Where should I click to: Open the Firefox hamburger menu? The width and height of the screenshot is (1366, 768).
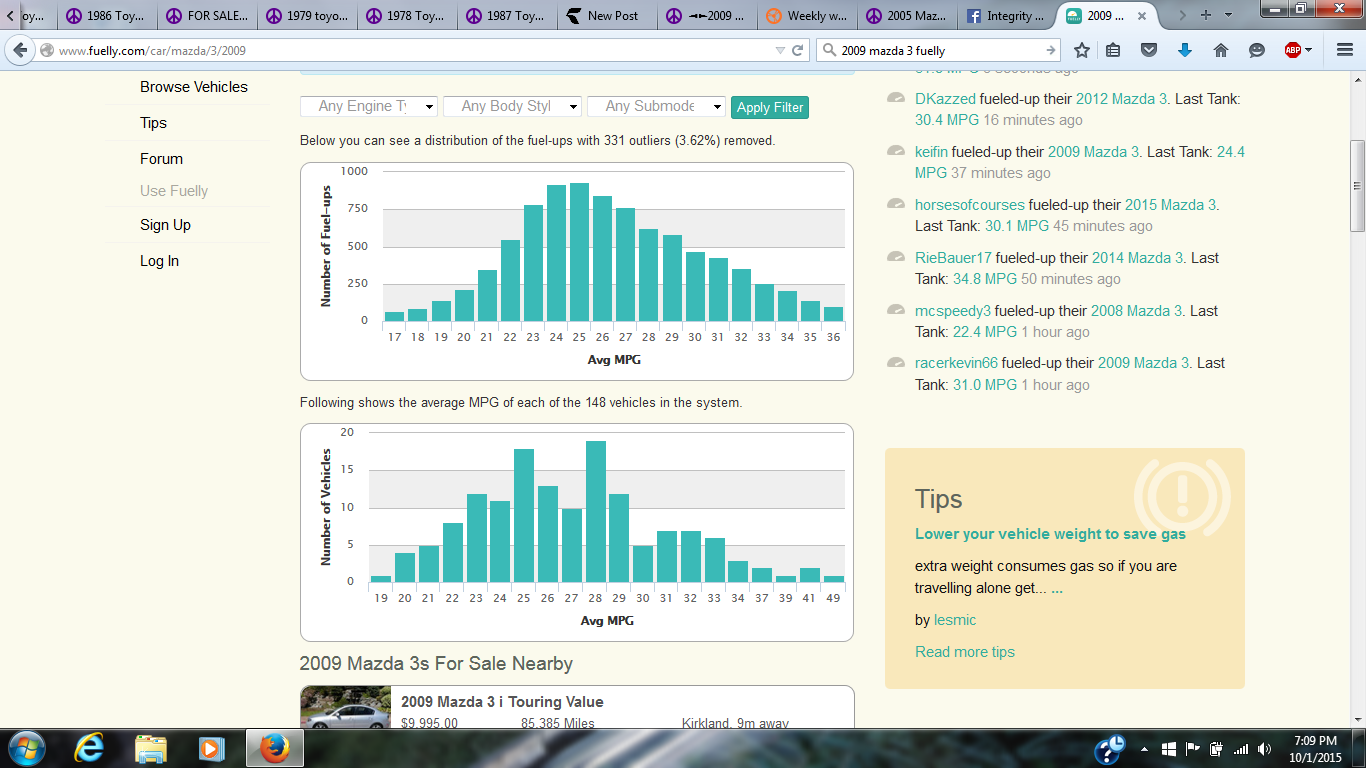coord(1345,50)
